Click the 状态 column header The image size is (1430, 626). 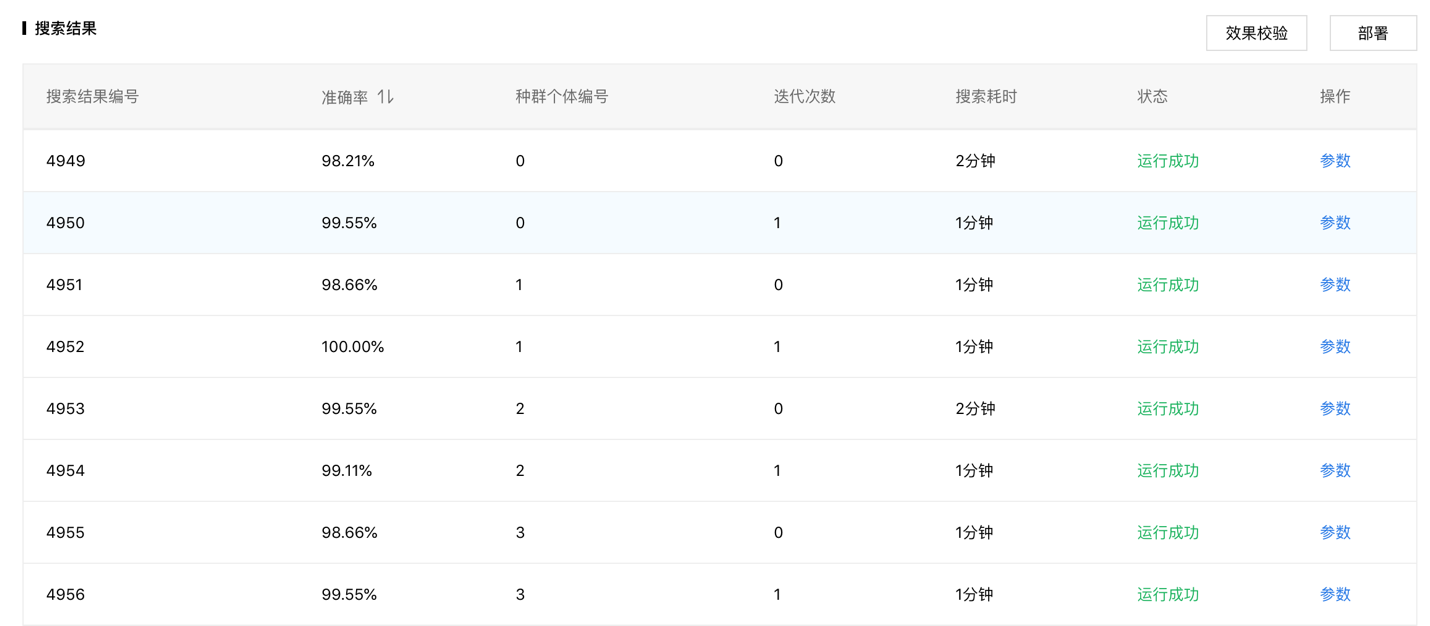point(1152,97)
